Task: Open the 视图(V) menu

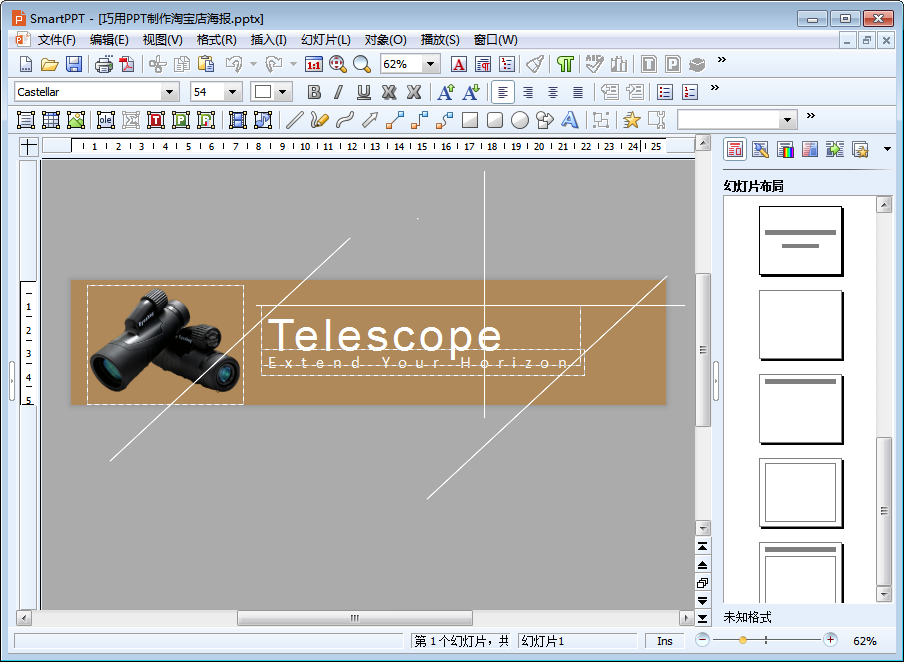Action: tap(163, 40)
